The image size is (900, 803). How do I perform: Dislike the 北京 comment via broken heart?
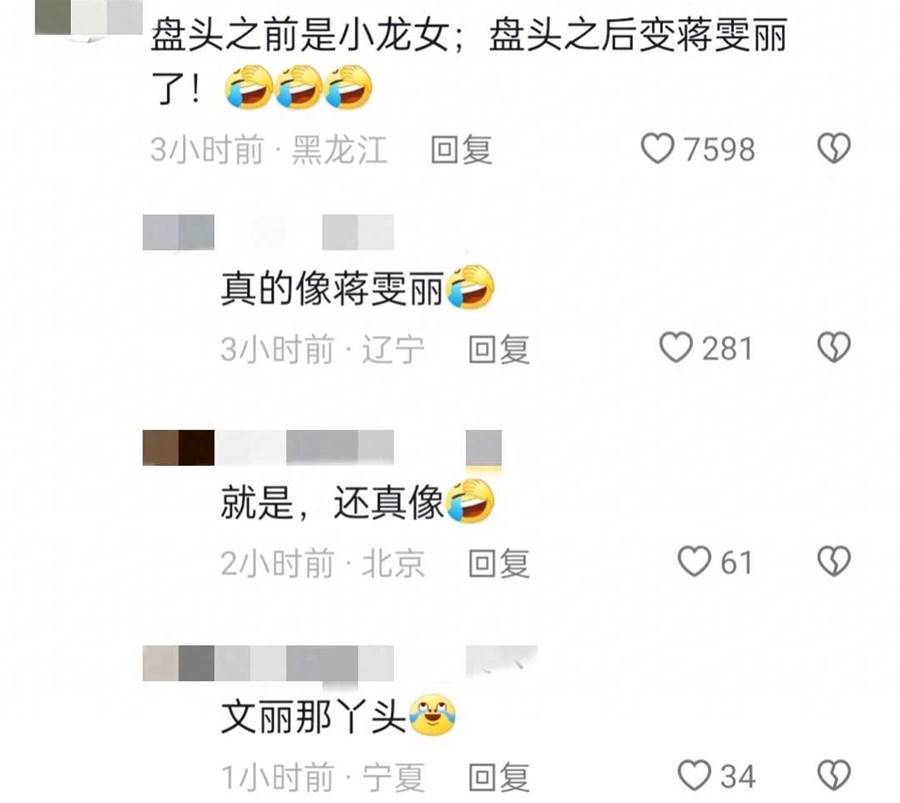coord(834,562)
